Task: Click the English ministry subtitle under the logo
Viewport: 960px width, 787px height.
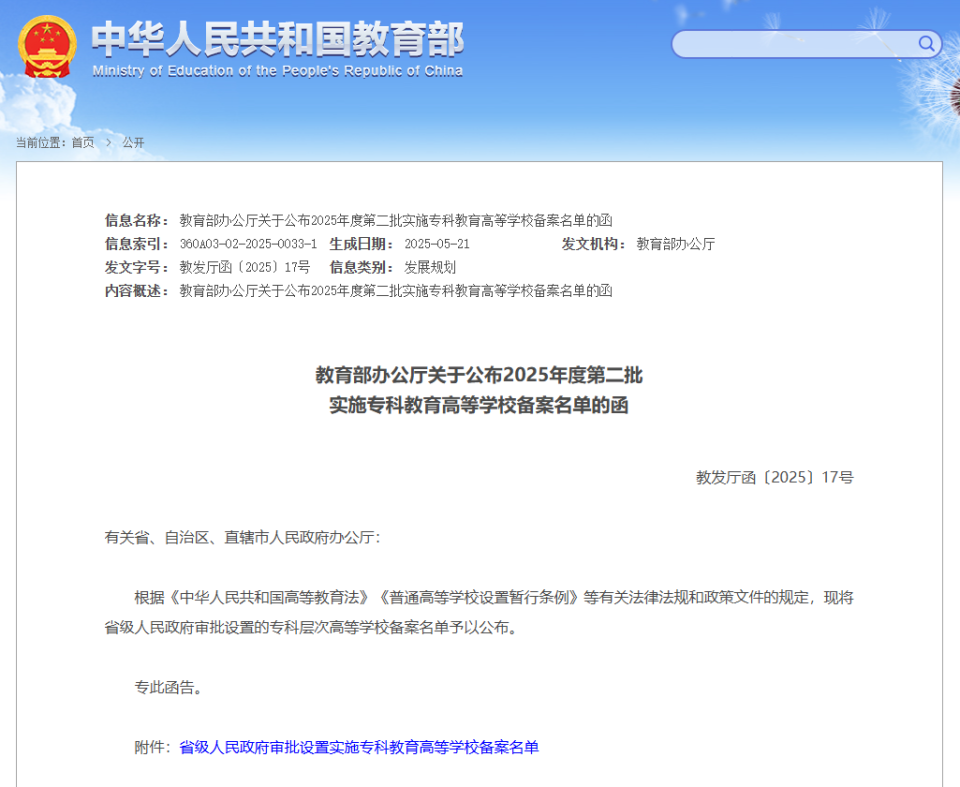Action: coord(276,71)
